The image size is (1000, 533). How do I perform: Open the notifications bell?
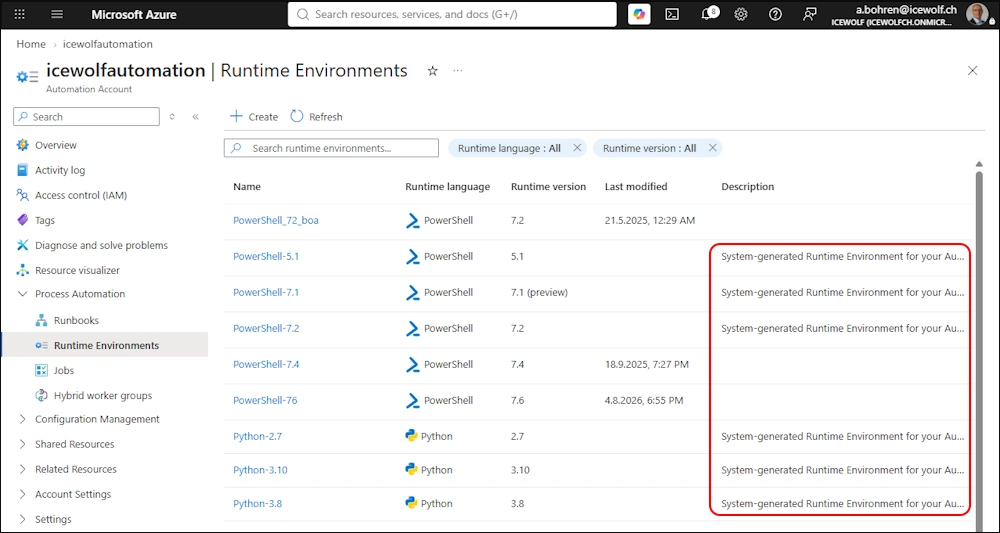click(707, 14)
